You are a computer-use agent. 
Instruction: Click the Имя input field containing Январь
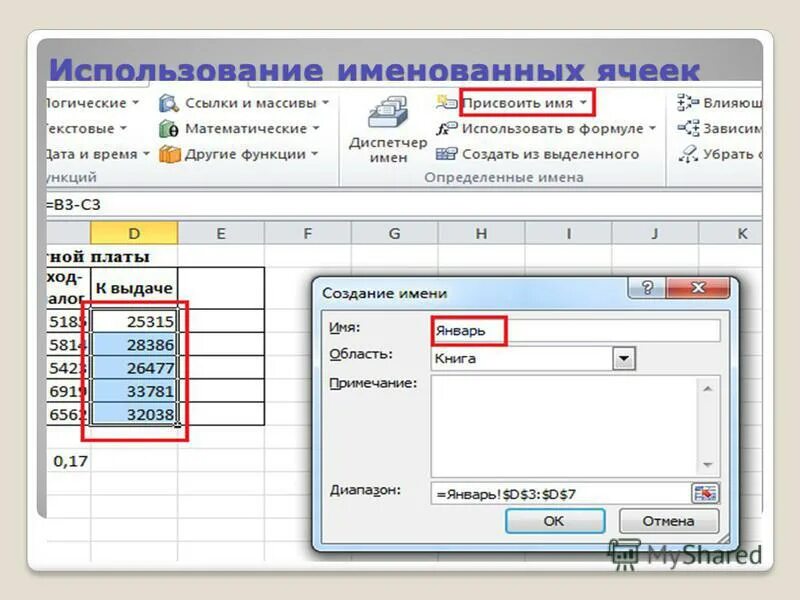coord(576,331)
